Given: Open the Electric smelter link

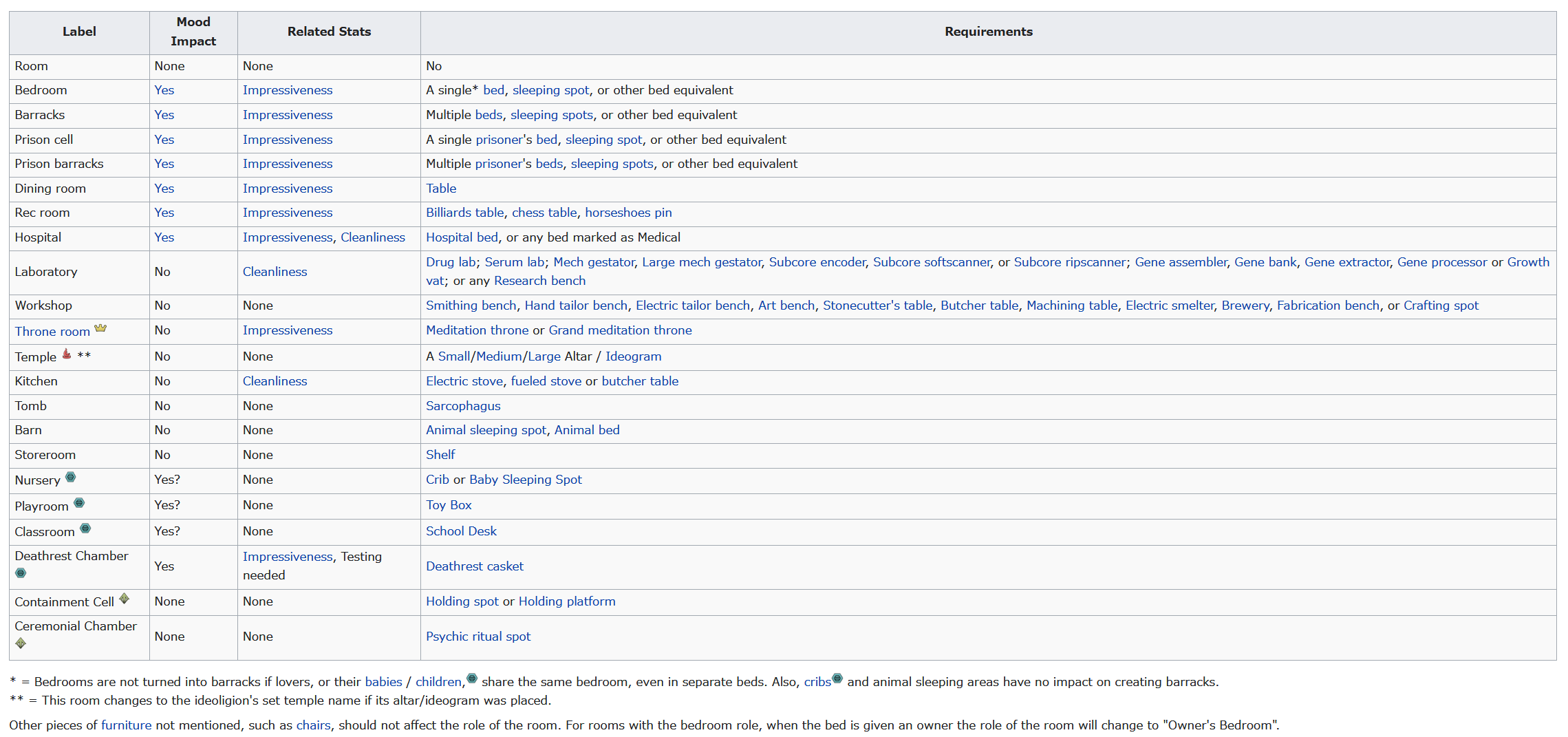Looking at the screenshot, I should (1170, 306).
